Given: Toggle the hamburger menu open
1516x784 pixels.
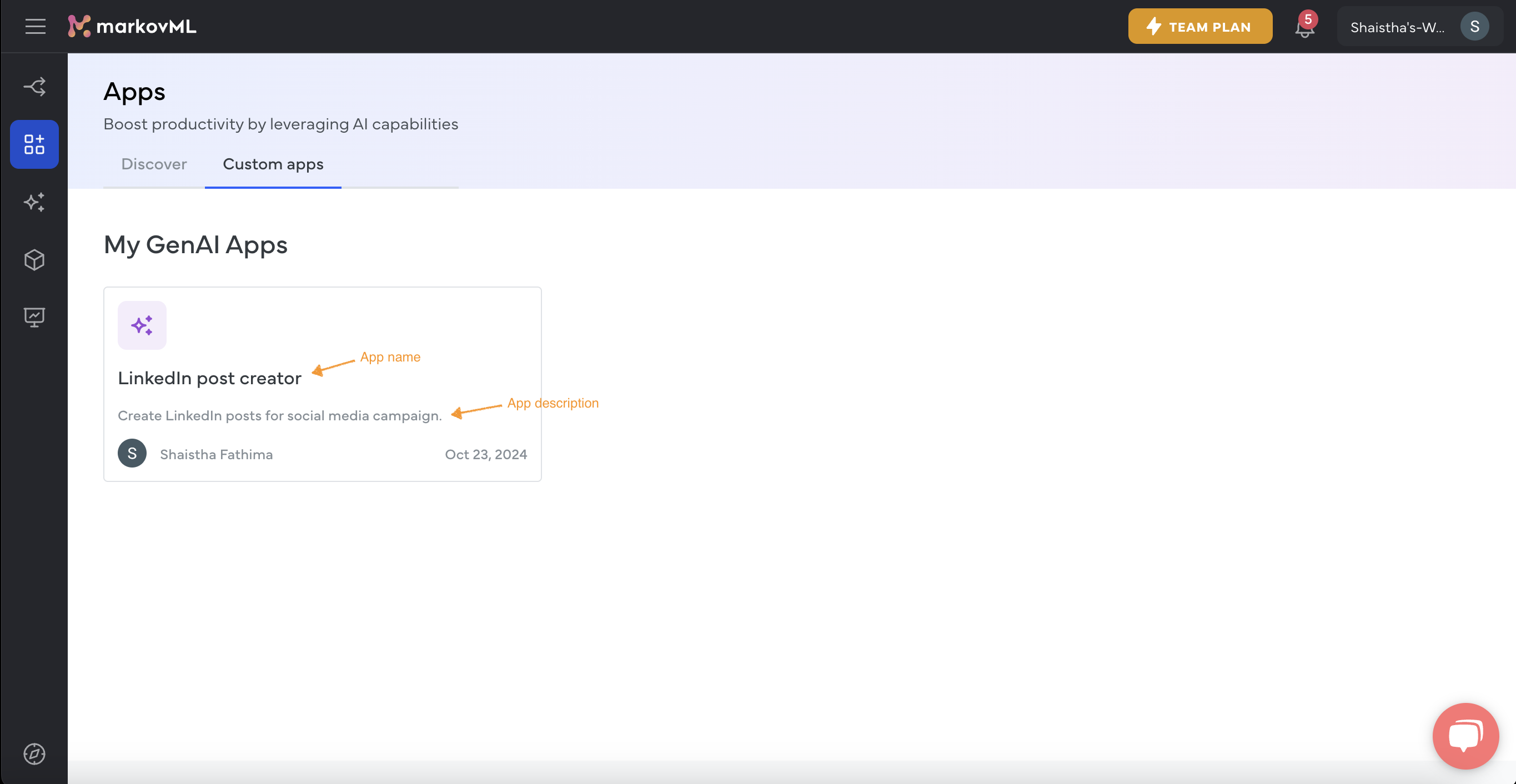Looking at the screenshot, I should coord(34,26).
